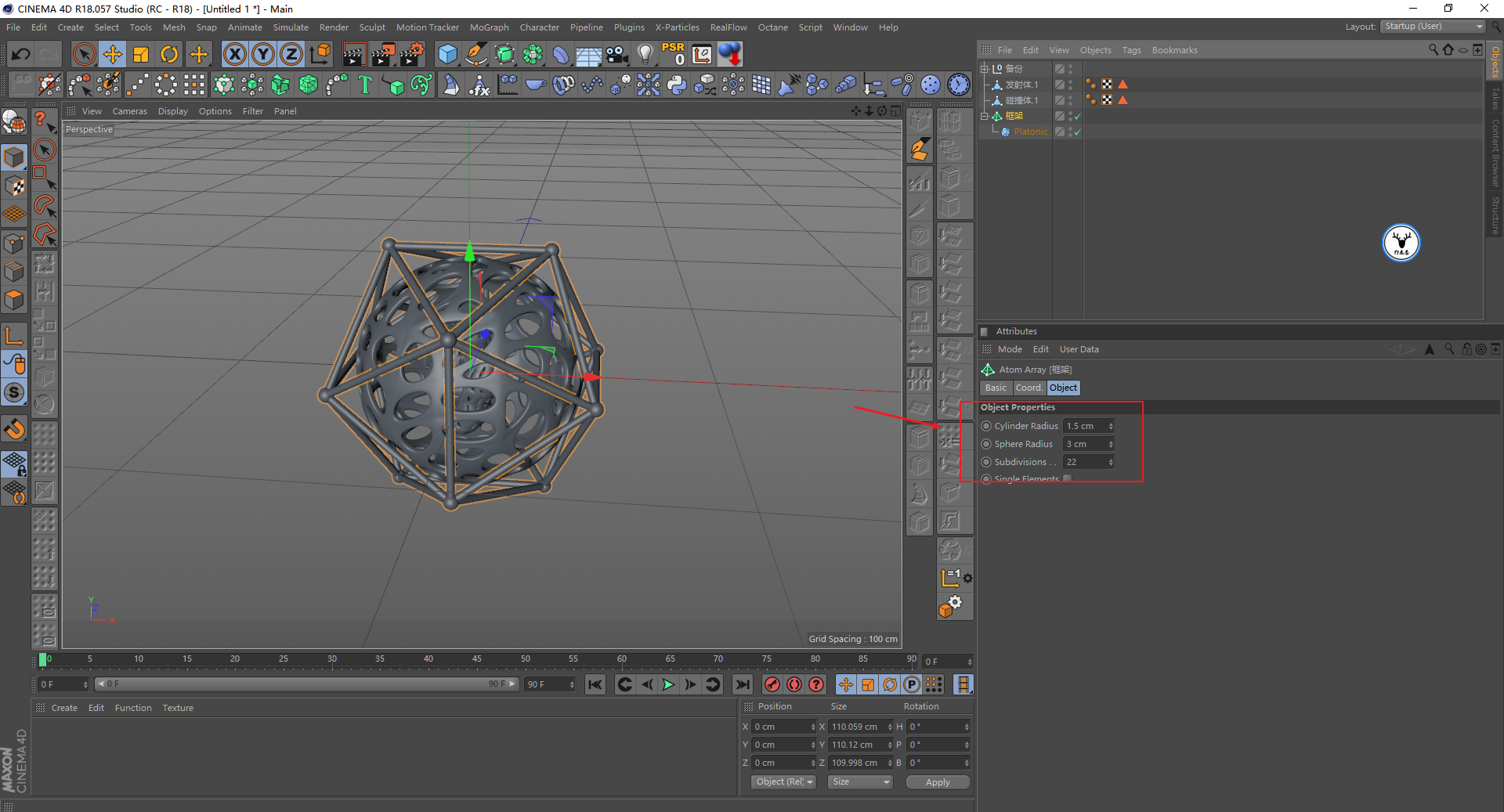Add a Cube primitive object

click(447, 54)
